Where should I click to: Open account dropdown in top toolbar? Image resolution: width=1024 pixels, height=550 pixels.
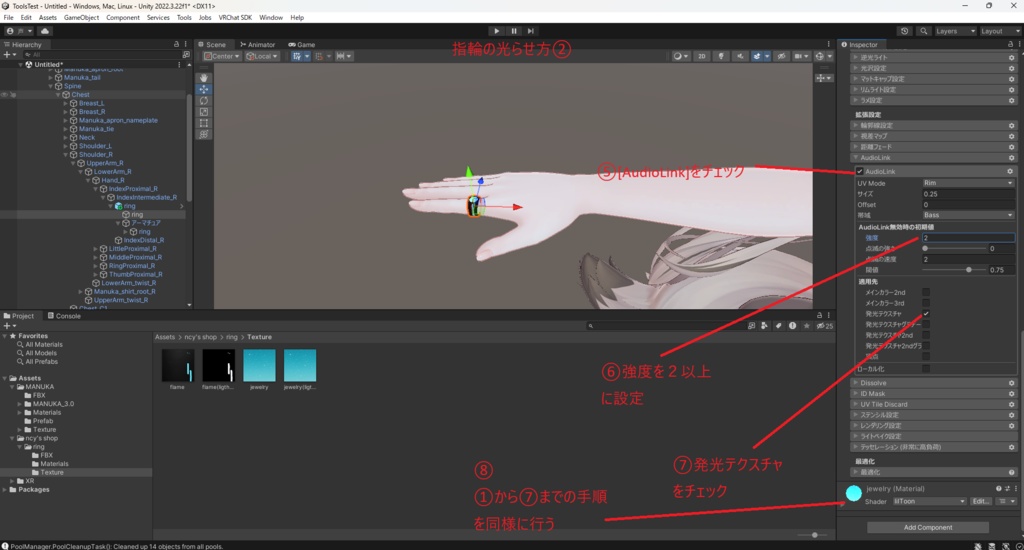click(20, 31)
